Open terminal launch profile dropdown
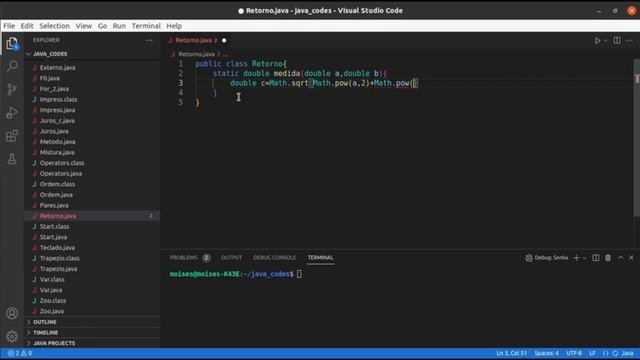The image size is (640, 360). pos(584,258)
